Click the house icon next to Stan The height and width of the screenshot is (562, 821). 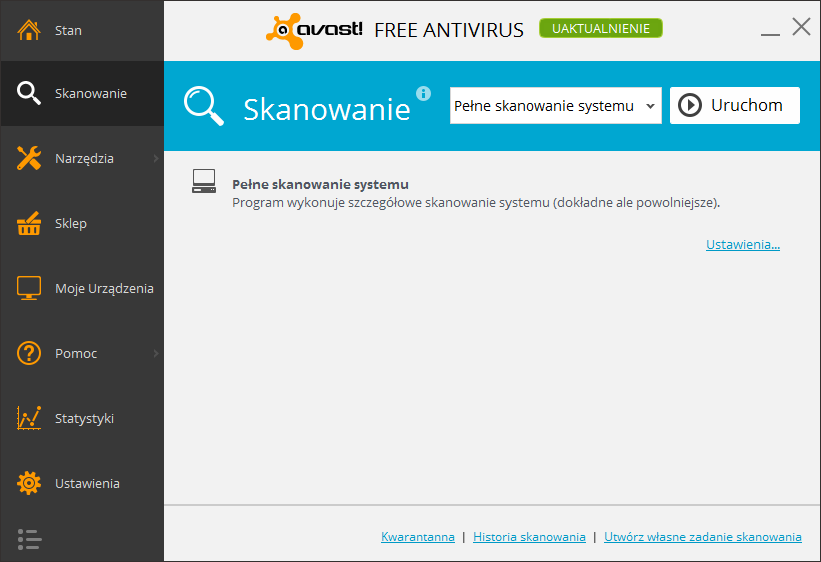pyautogui.click(x=29, y=30)
